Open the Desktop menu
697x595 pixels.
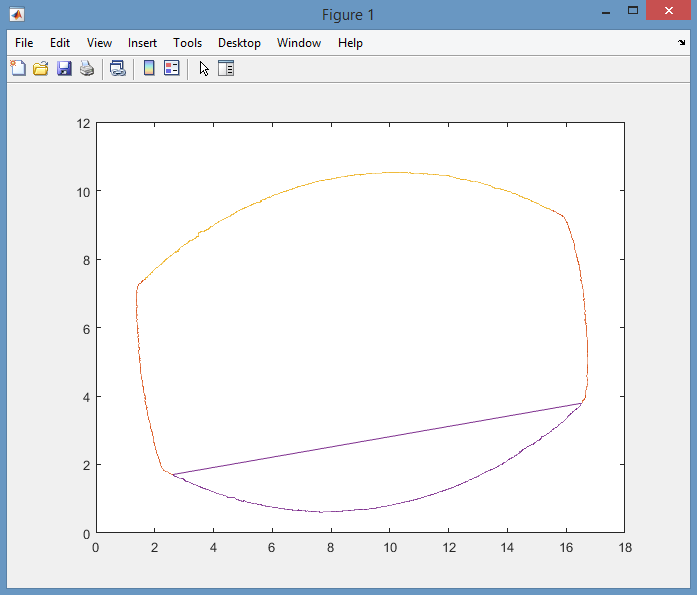click(239, 43)
